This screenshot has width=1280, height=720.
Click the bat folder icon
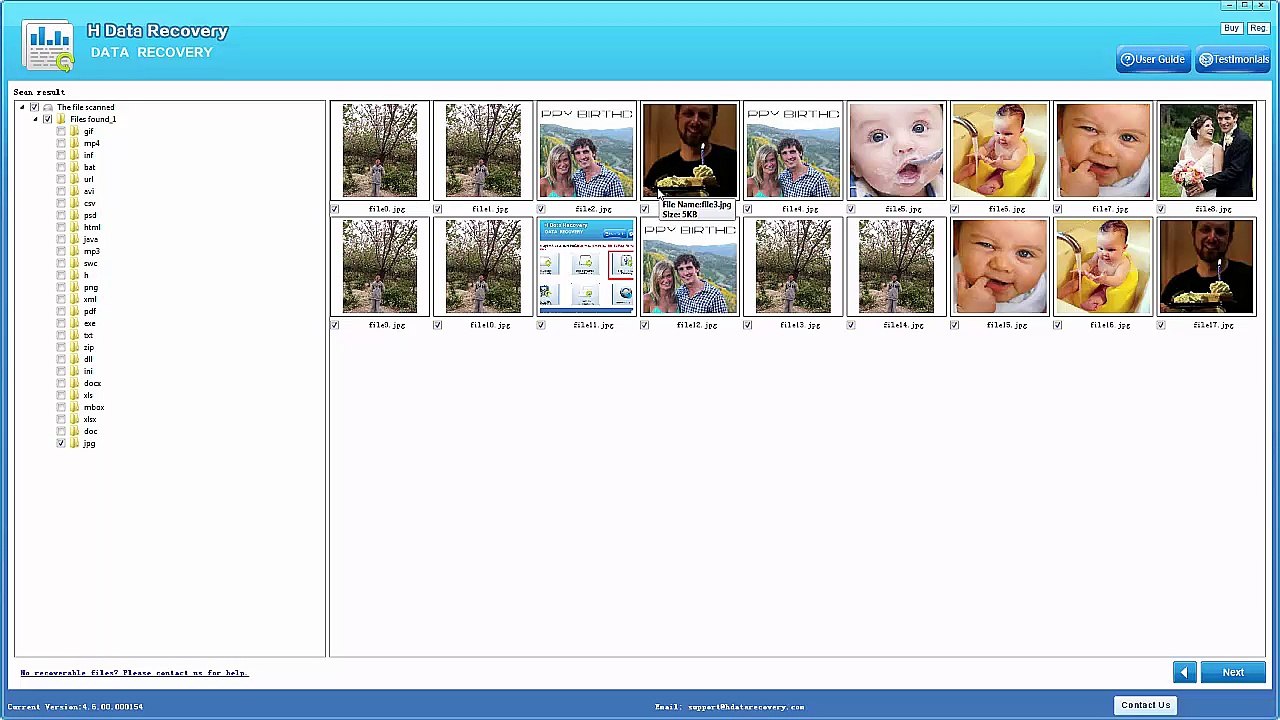click(74, 167)
